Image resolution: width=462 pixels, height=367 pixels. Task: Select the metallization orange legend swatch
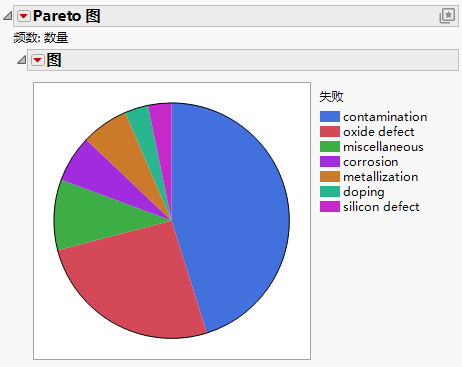coord(330,177)
